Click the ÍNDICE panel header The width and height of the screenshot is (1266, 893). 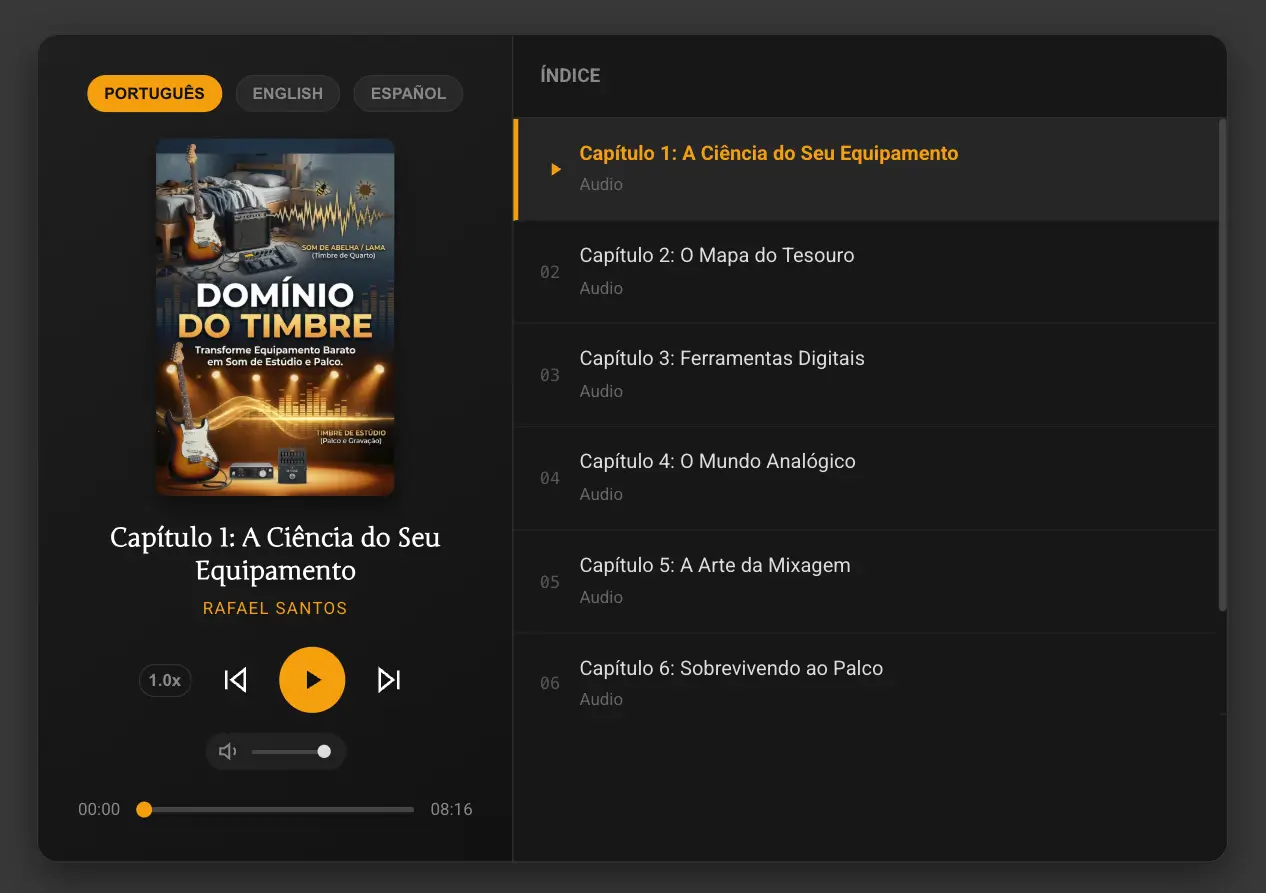pyautogui.click(x=569, y=75)
